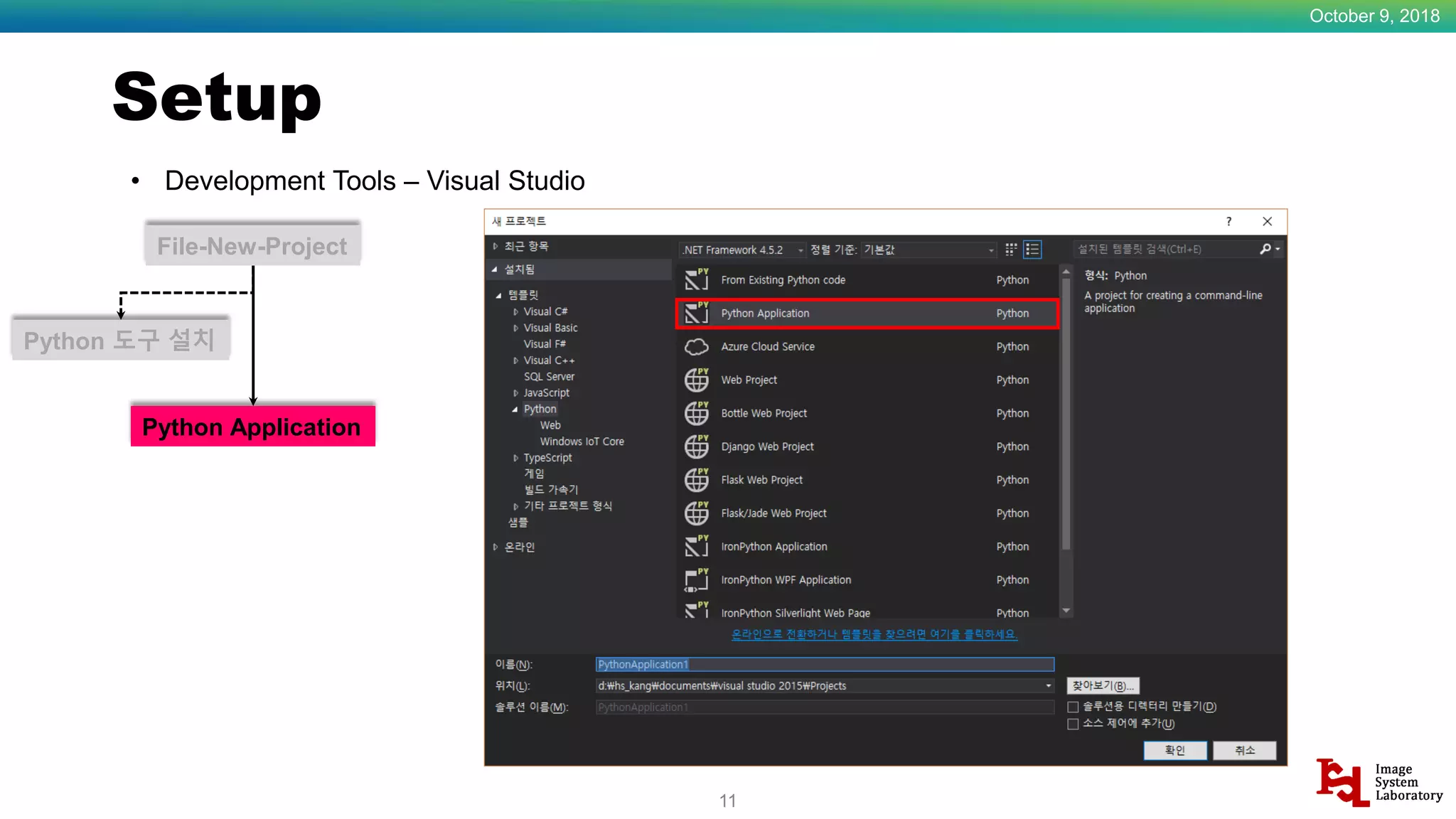
Task: Expand the 온라인 section
Action: (x=496, y=547)
